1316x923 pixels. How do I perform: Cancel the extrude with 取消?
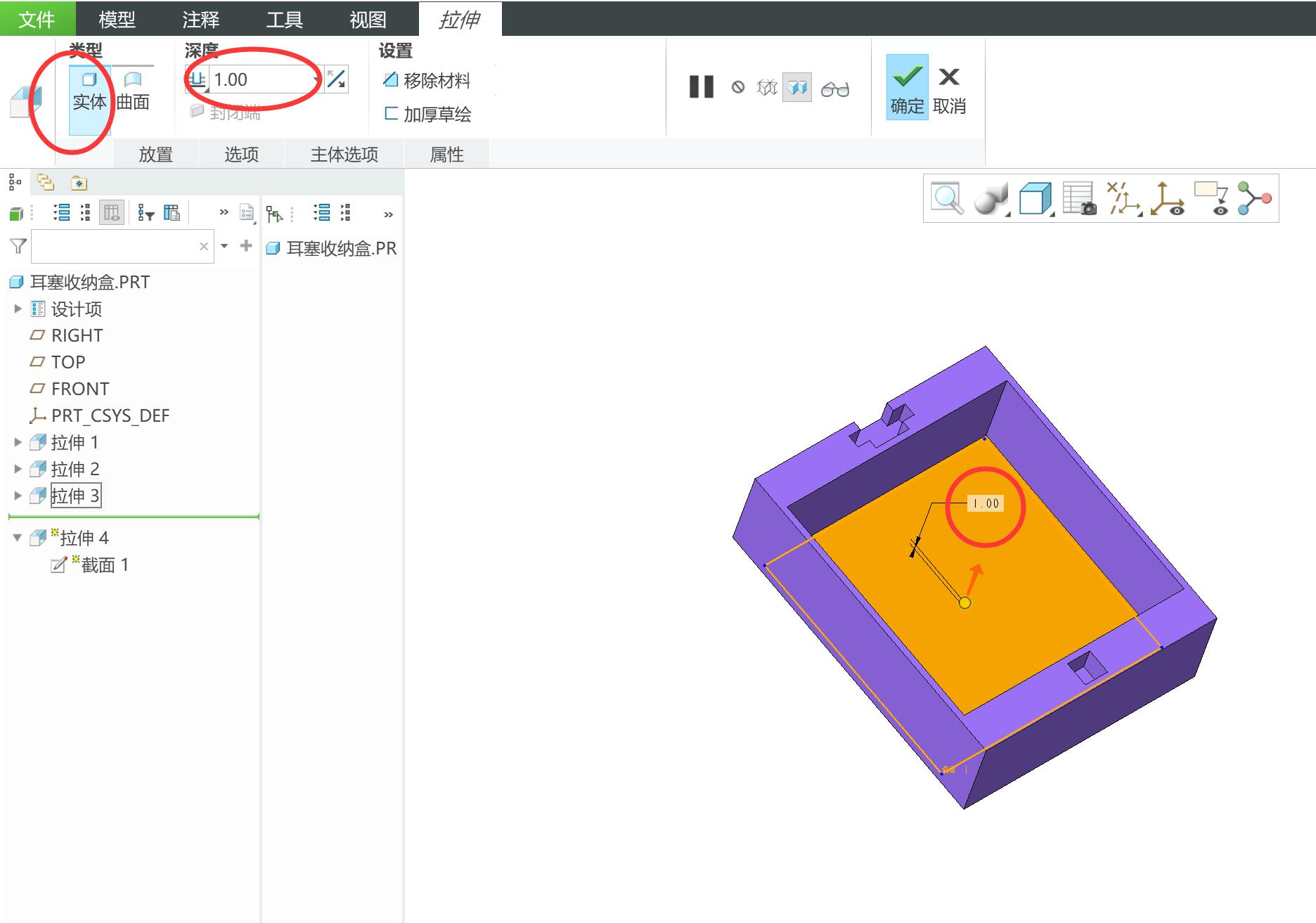point(949,89)
